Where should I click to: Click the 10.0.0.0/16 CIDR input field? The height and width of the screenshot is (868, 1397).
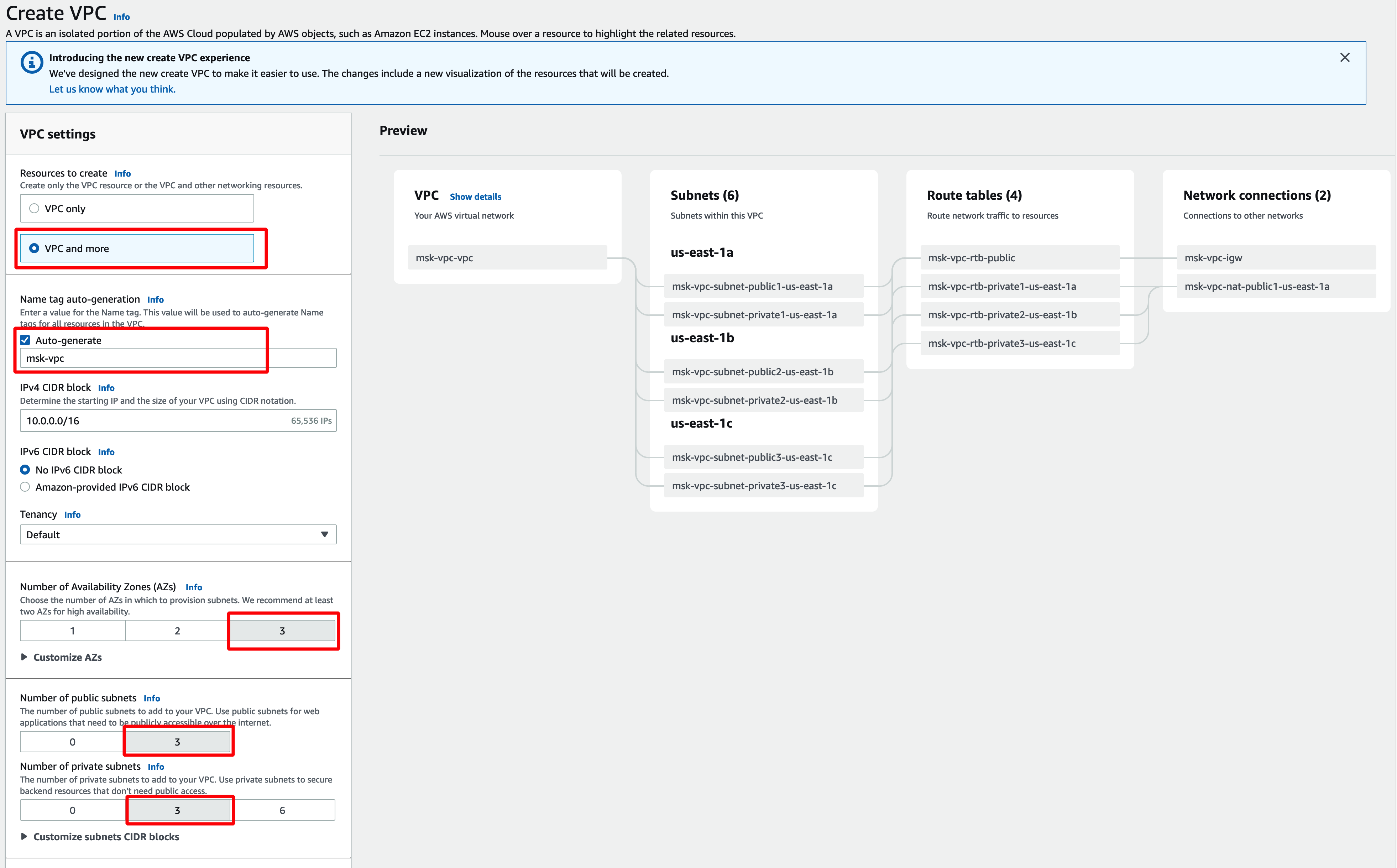178,421
